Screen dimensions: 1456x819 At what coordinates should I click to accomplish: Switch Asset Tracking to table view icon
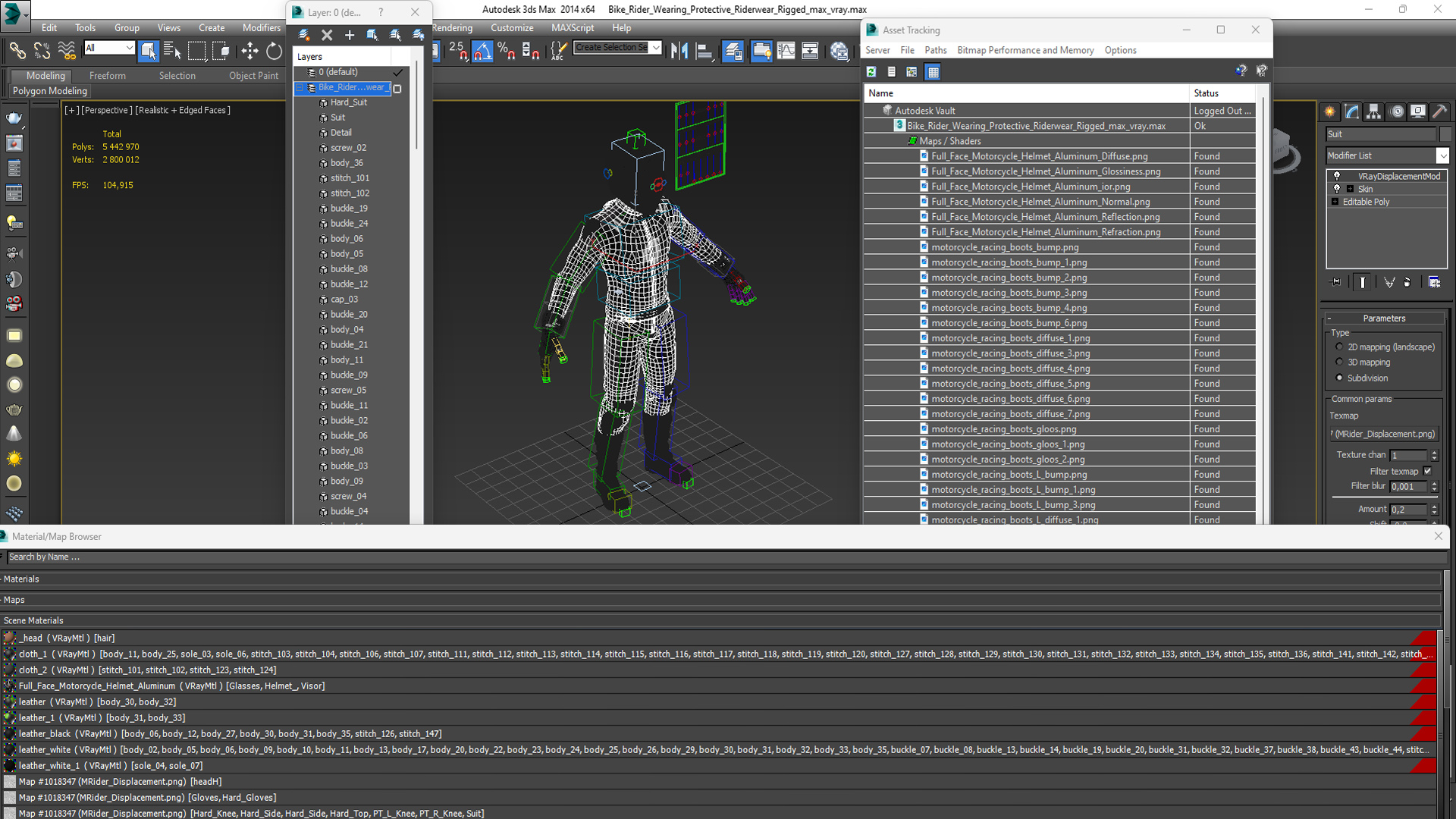pos(933,72)
